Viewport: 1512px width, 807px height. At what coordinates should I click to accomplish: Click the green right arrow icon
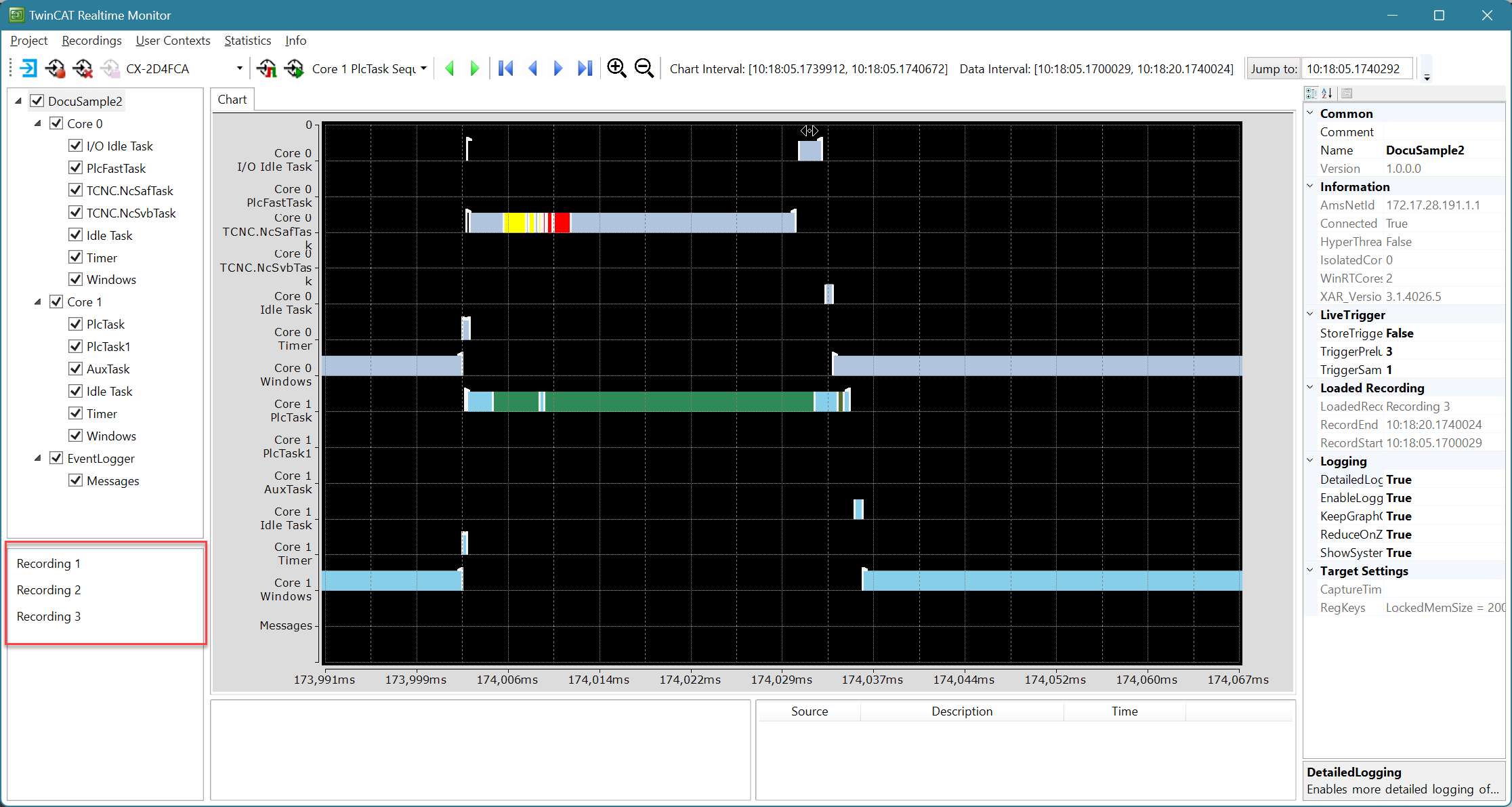point(475,68)
